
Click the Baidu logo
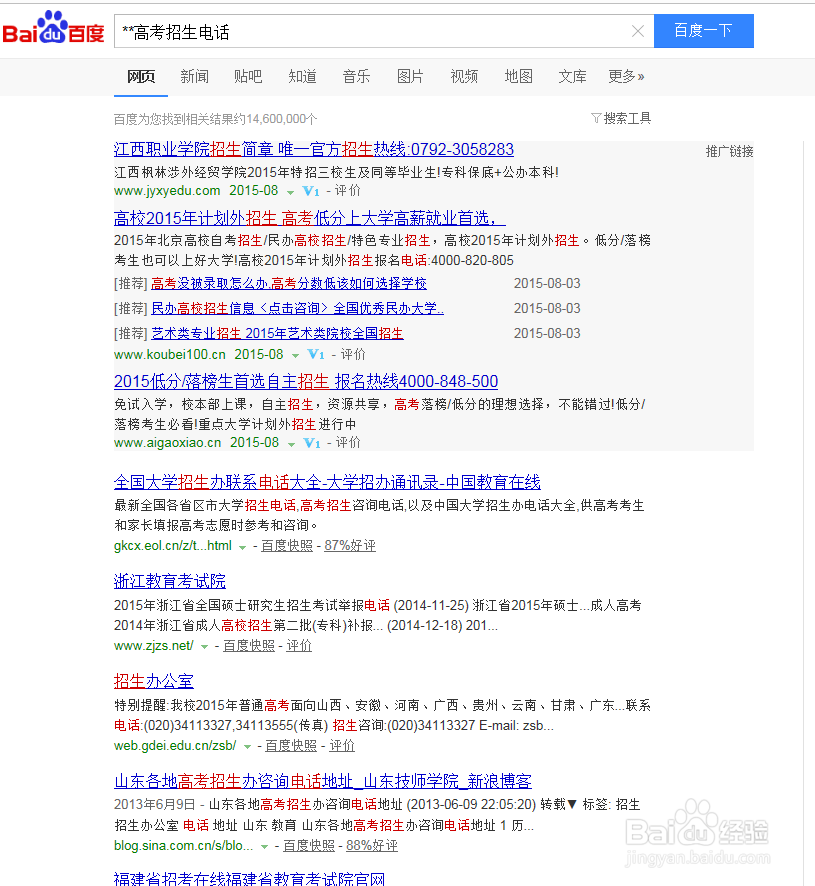(53, 28)
